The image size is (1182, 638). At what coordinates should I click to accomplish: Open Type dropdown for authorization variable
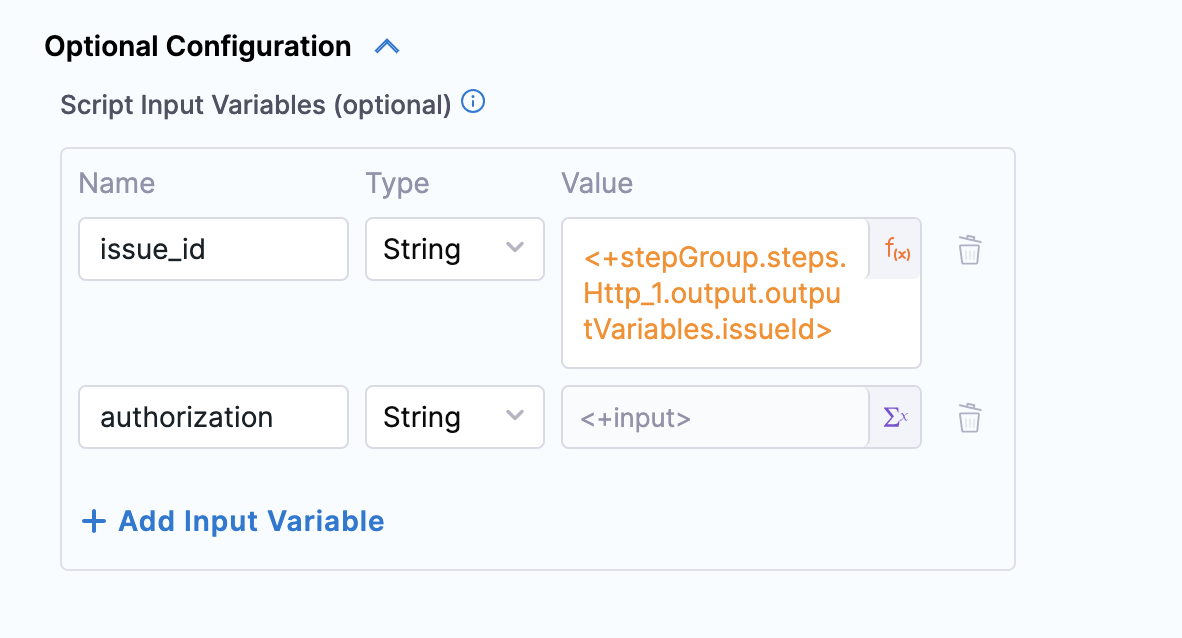(454, 417)
